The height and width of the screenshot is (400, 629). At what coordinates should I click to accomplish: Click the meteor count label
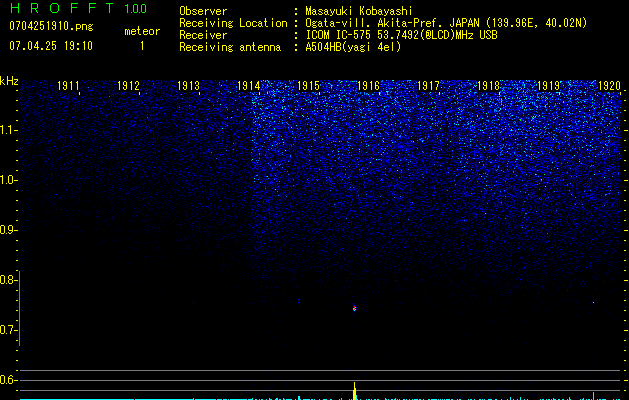142,31
